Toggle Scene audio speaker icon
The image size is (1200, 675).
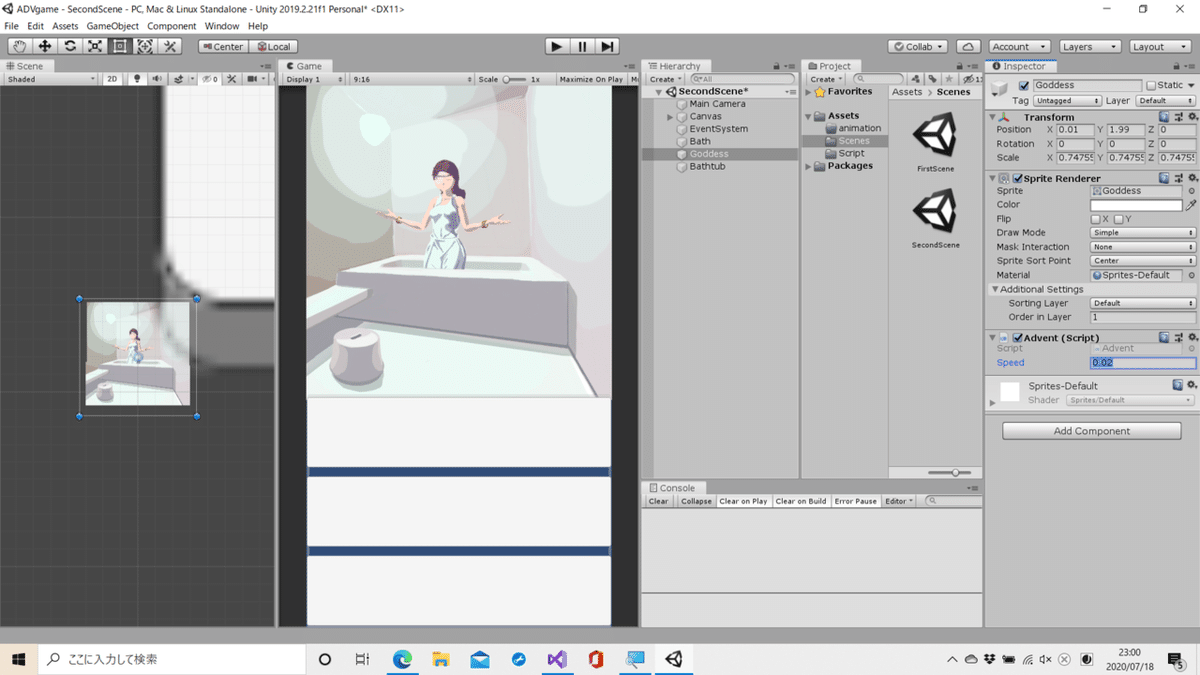coord(156,79)
